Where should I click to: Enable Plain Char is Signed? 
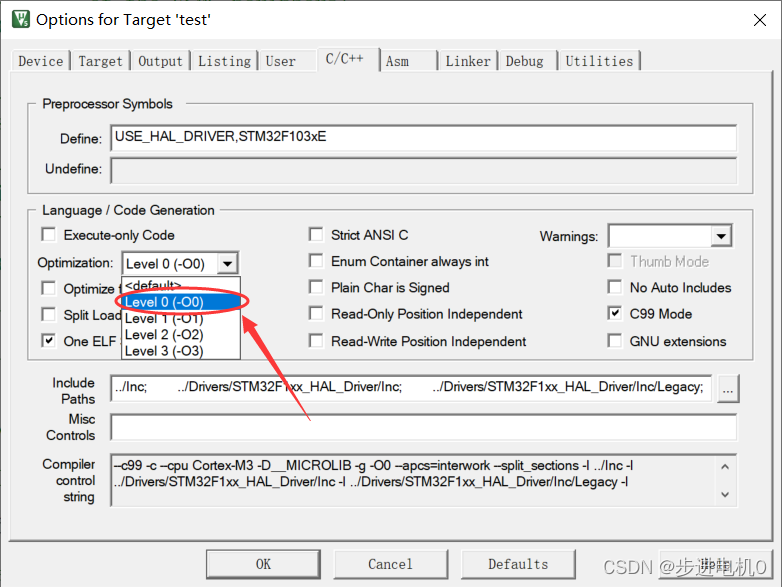316,287
